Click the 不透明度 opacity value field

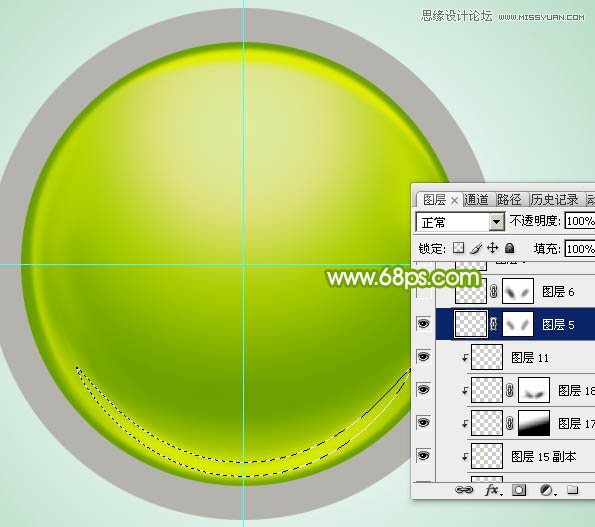[x=580, y=221]
